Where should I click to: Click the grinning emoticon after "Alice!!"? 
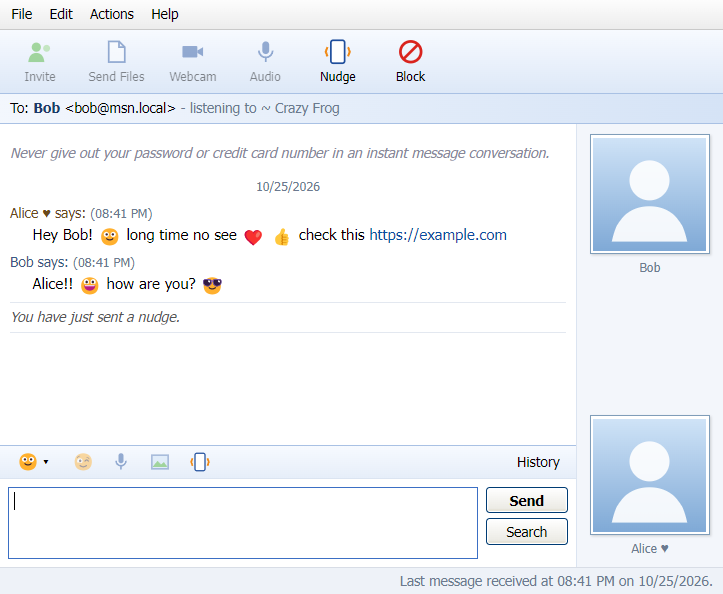pyautogui.click(x=90, y=285)
